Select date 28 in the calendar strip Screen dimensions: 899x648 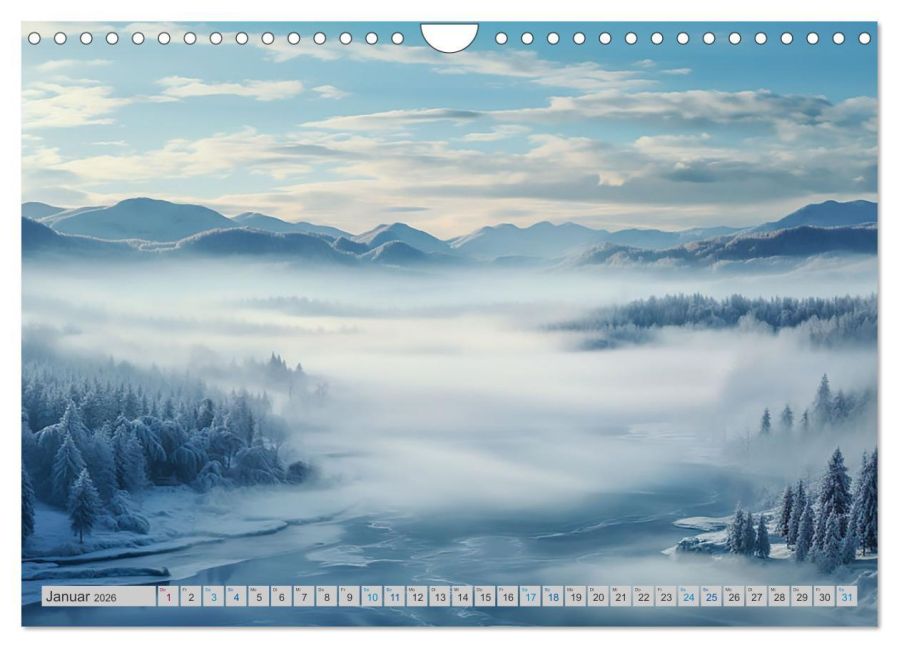coord(780,596)
